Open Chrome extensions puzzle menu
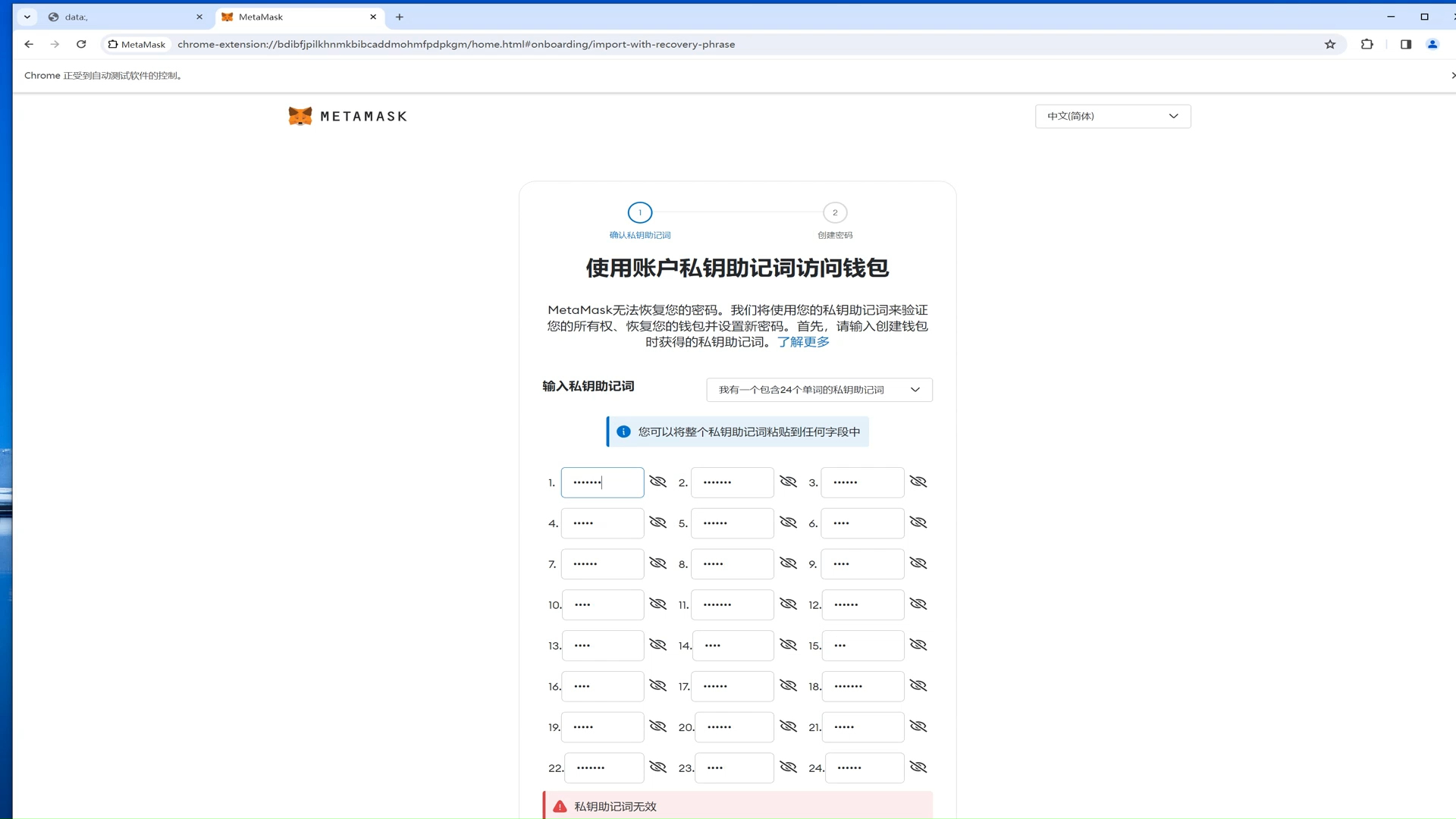The height and width of the screenshot is (819, 1456). 1367,44
